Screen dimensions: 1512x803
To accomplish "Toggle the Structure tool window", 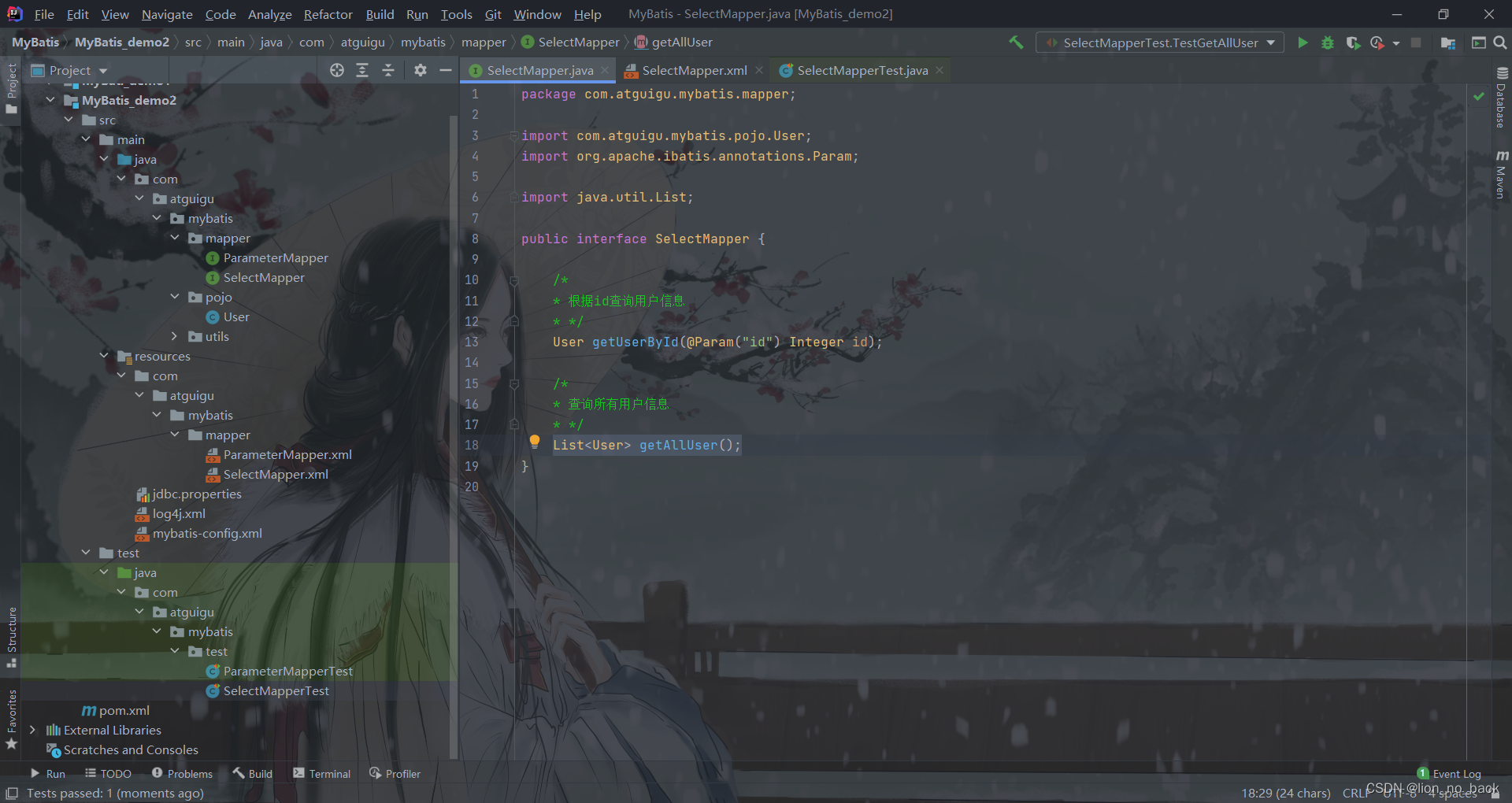I will click(x=11, y=636).
